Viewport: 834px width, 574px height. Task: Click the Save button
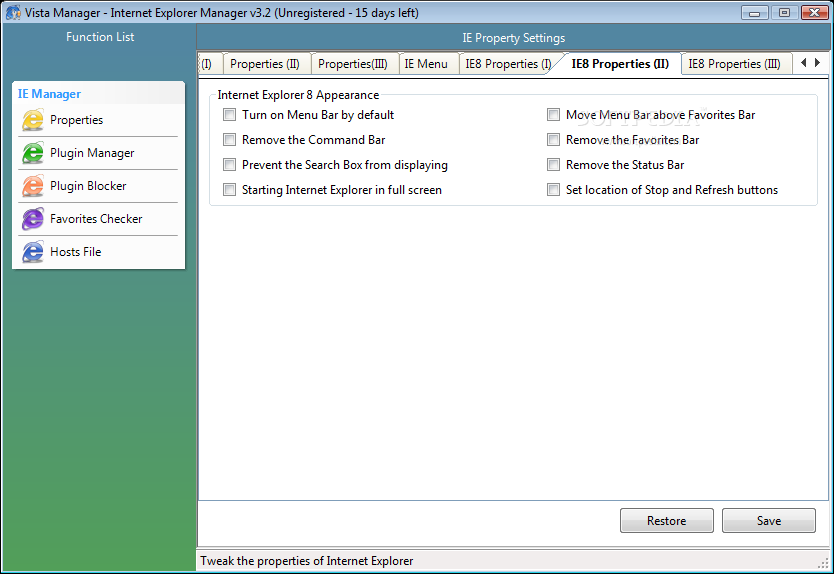pyautogui.click(x=769, y=521)
